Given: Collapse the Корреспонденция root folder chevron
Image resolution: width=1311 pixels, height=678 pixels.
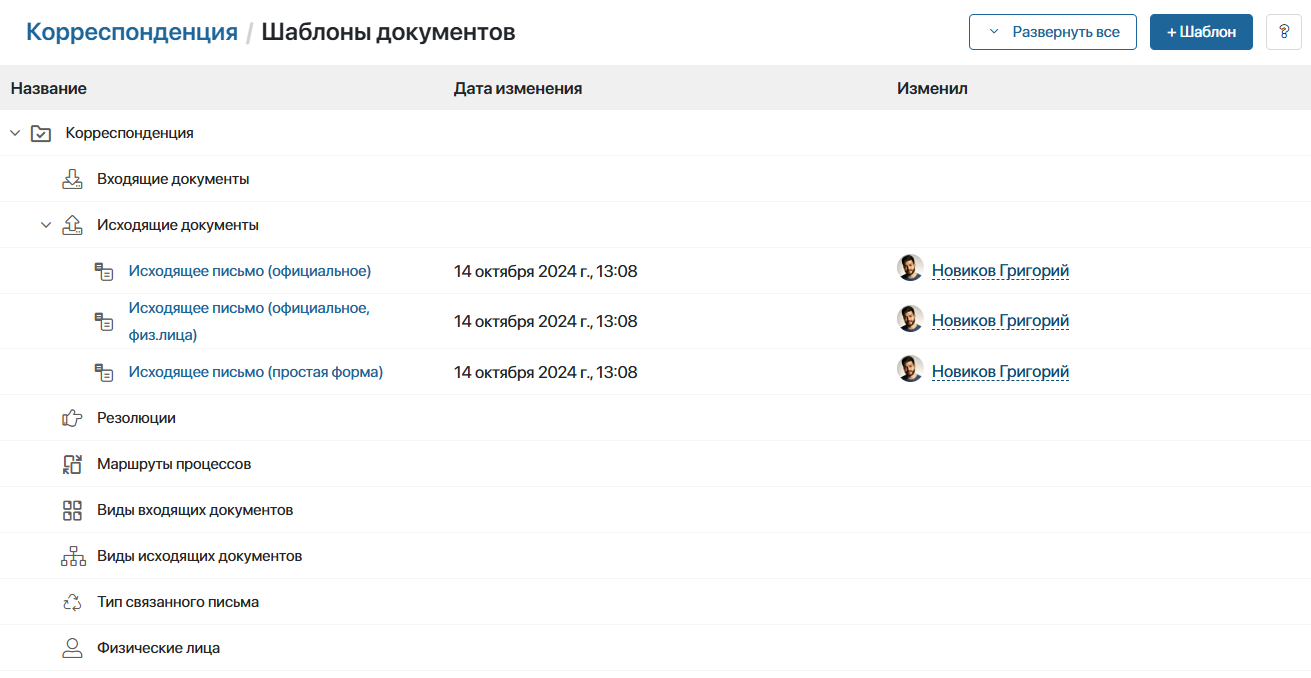Looking at the screenshot, I should point(15,133).
